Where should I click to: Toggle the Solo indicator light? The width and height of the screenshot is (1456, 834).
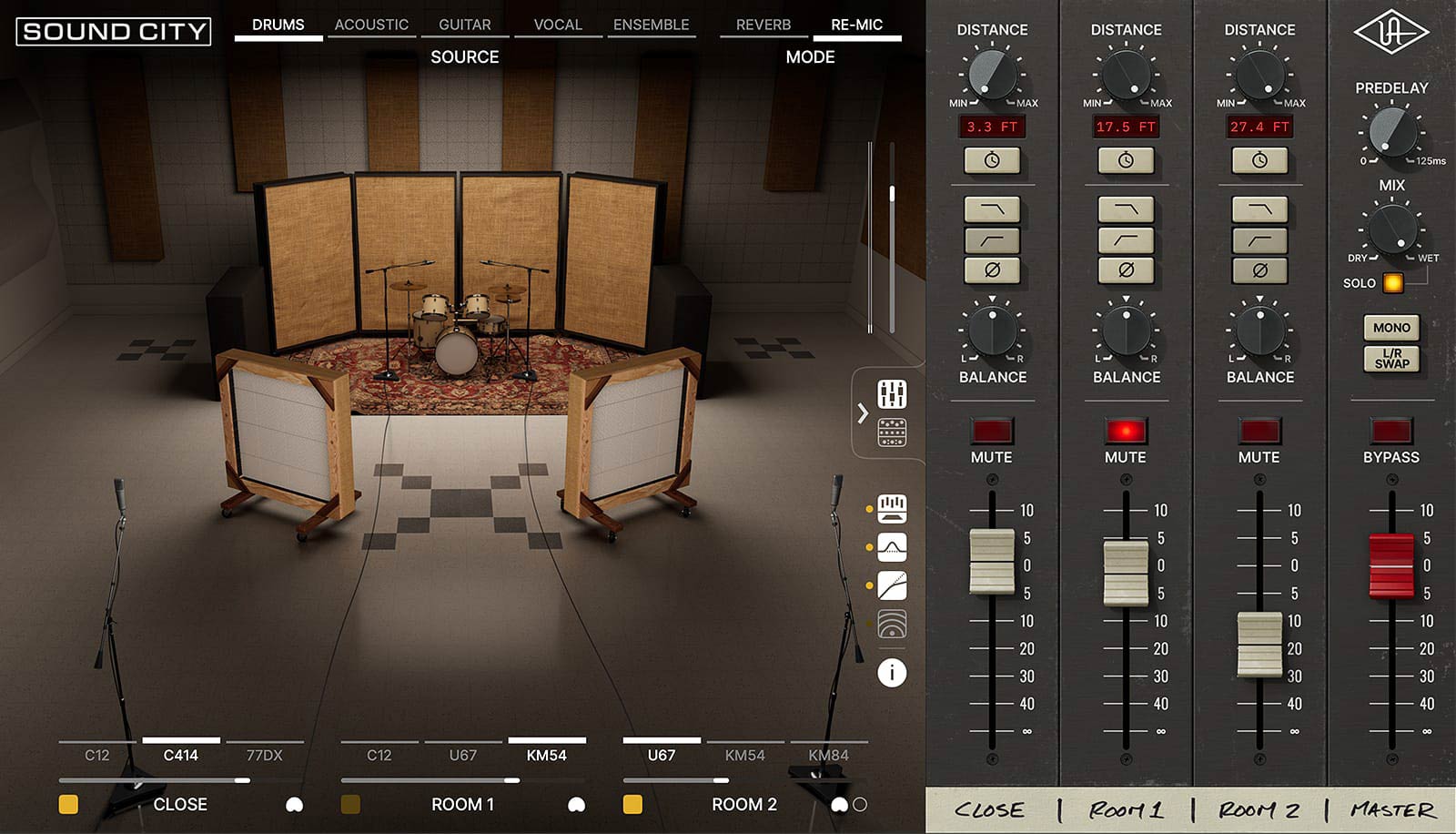click(1392, 283)
